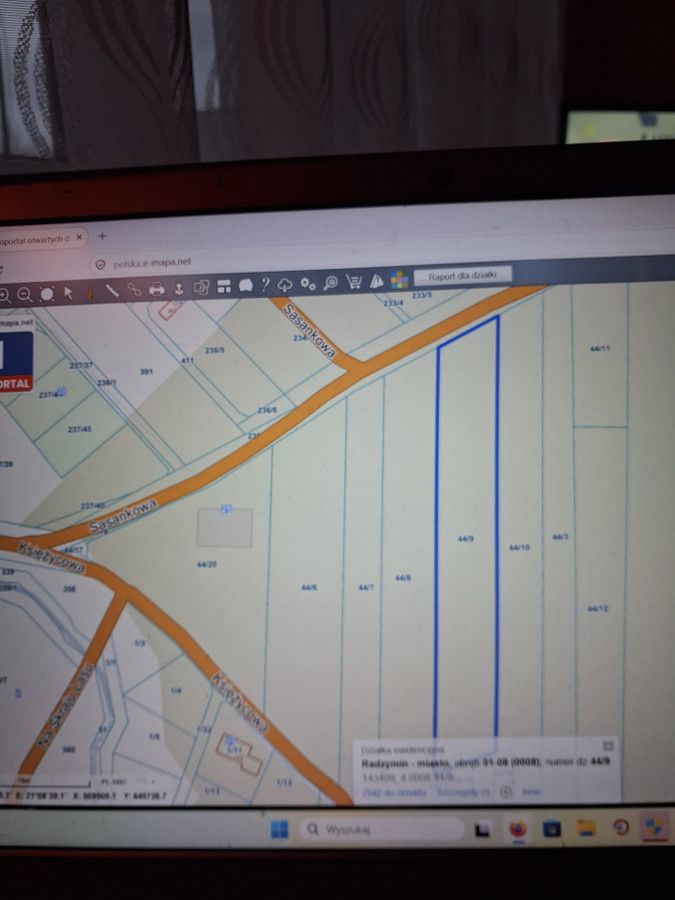Switch to portal otwartych browser tab
Image resolution: width=675 pixels, height=900 pixels.
point(37,239)
